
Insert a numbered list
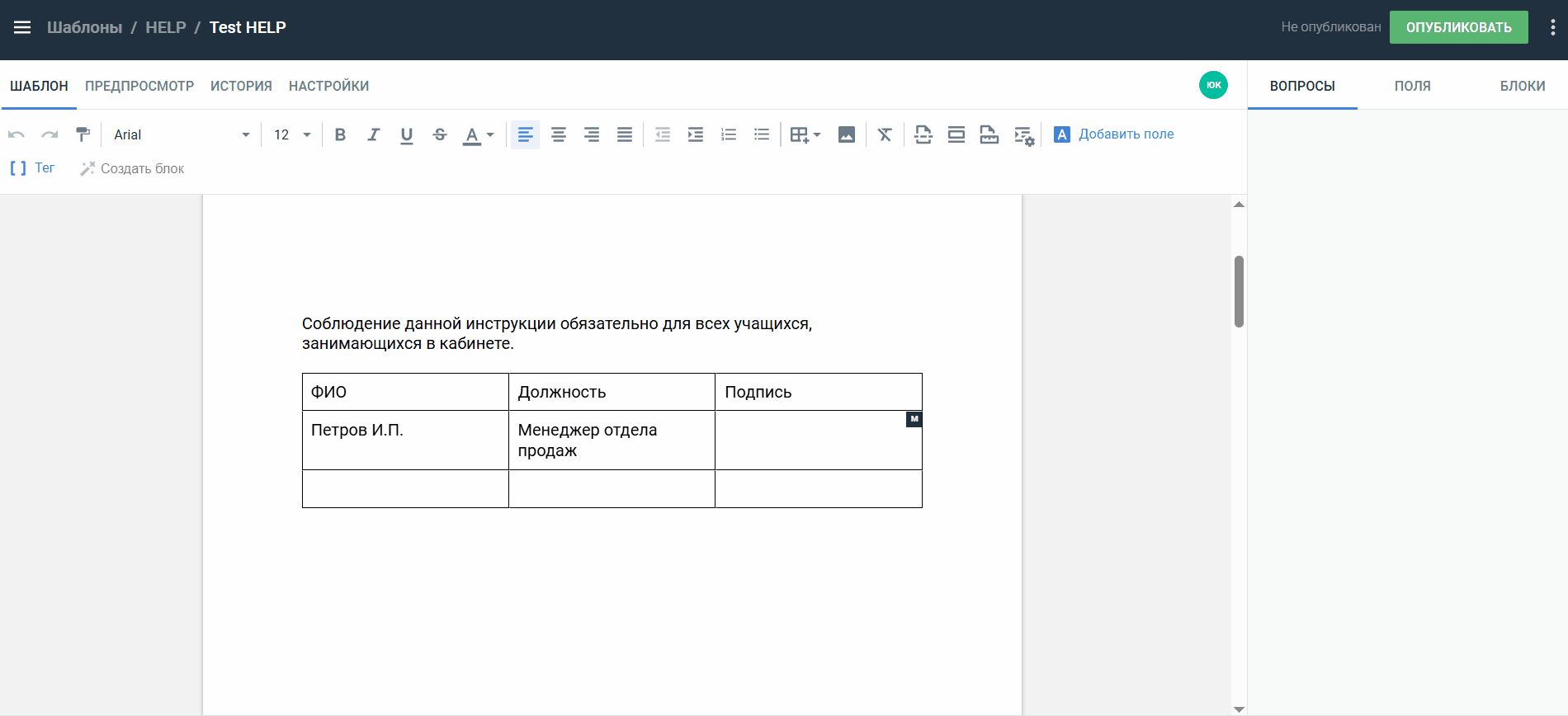(729, 134)
